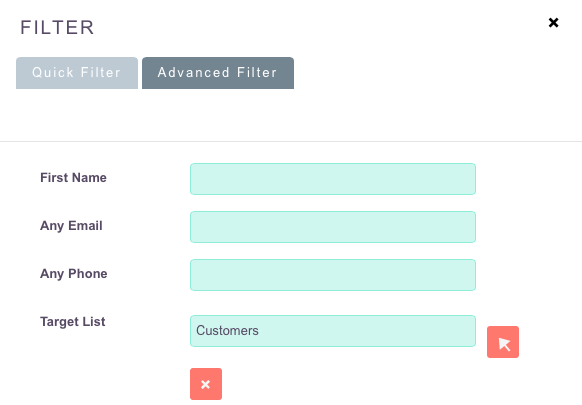Screen dimensions: 582x405
Task: Dismiss the filter panel
Action: [x=553, y=23]
